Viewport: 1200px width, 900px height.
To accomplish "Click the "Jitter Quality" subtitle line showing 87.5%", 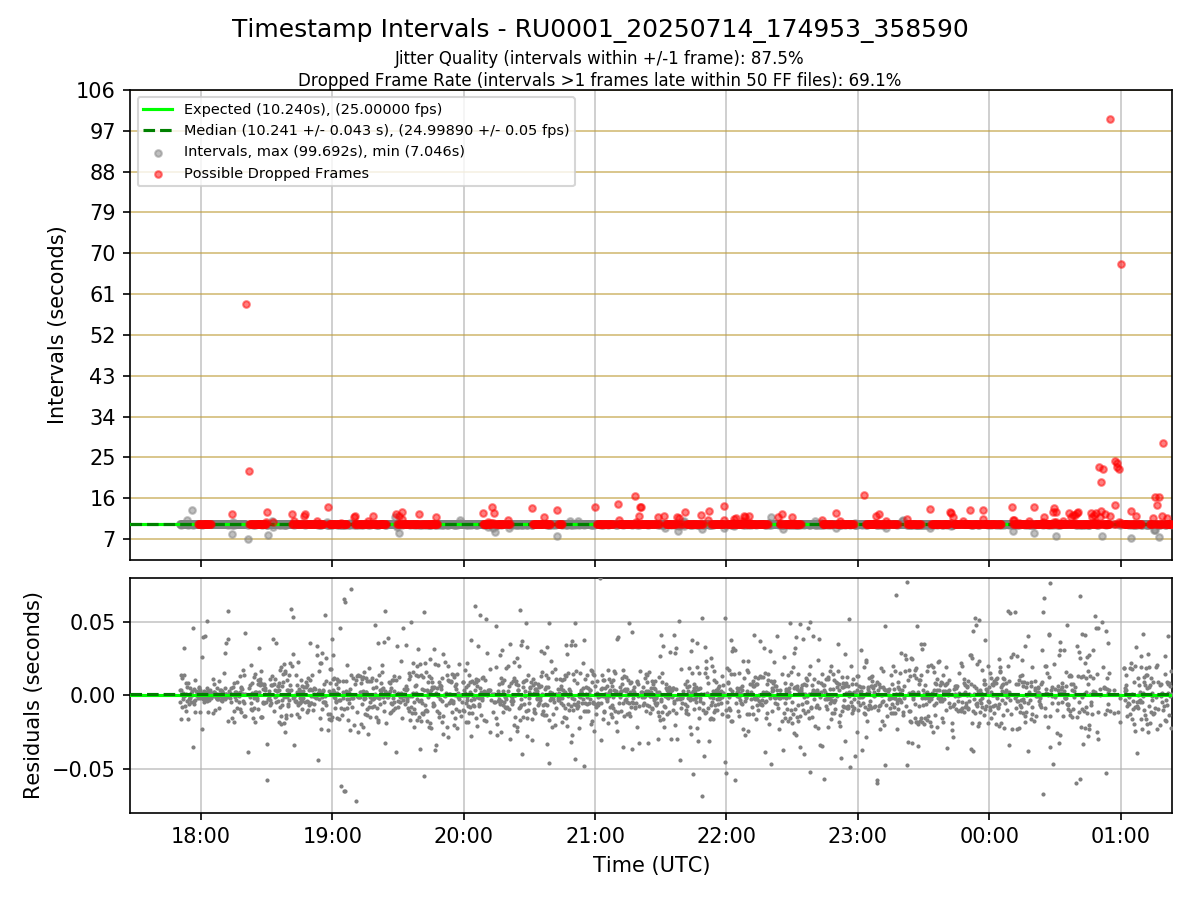I will point(599,58).
